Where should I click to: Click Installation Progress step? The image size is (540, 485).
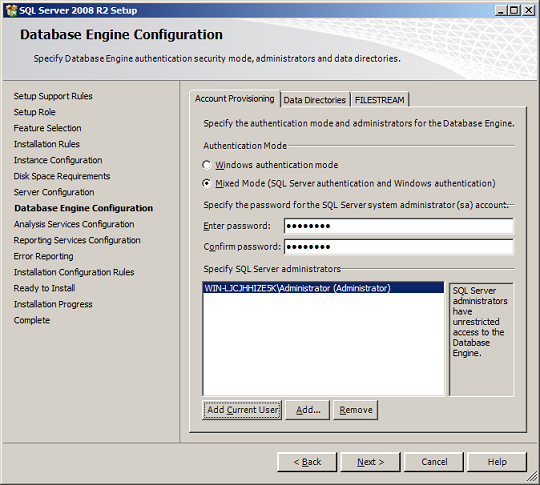pyautogui.click(x=53, y=304)
